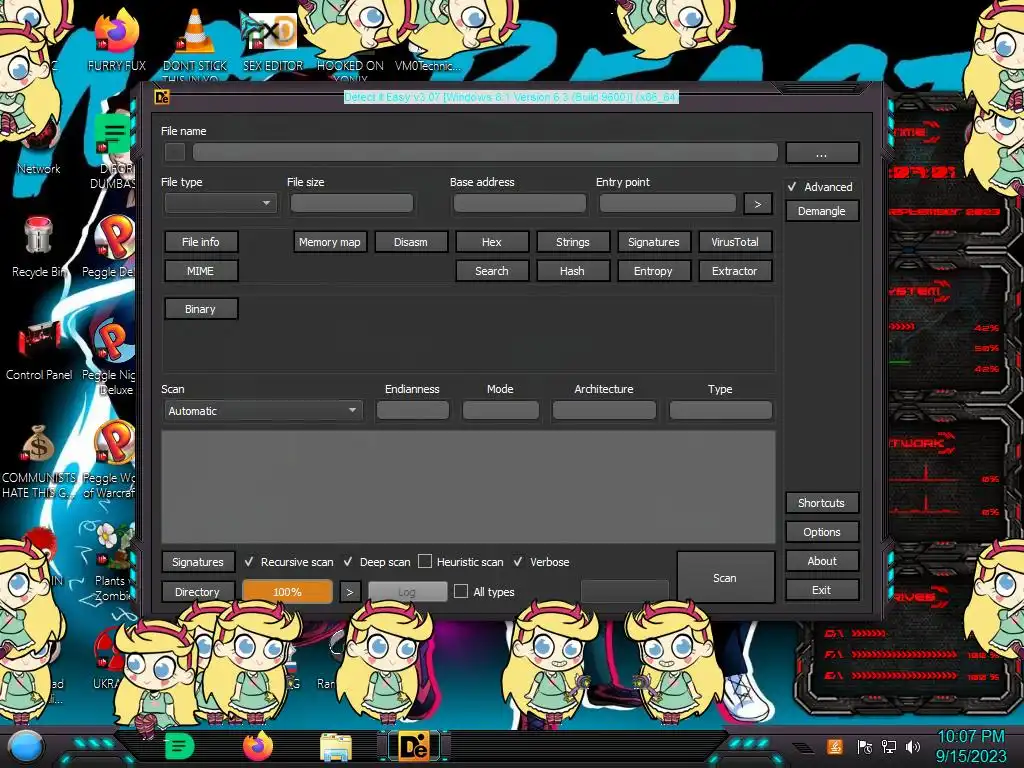Click the Entry point field
The image size is (1024, 768).
[x=667, y=203]
